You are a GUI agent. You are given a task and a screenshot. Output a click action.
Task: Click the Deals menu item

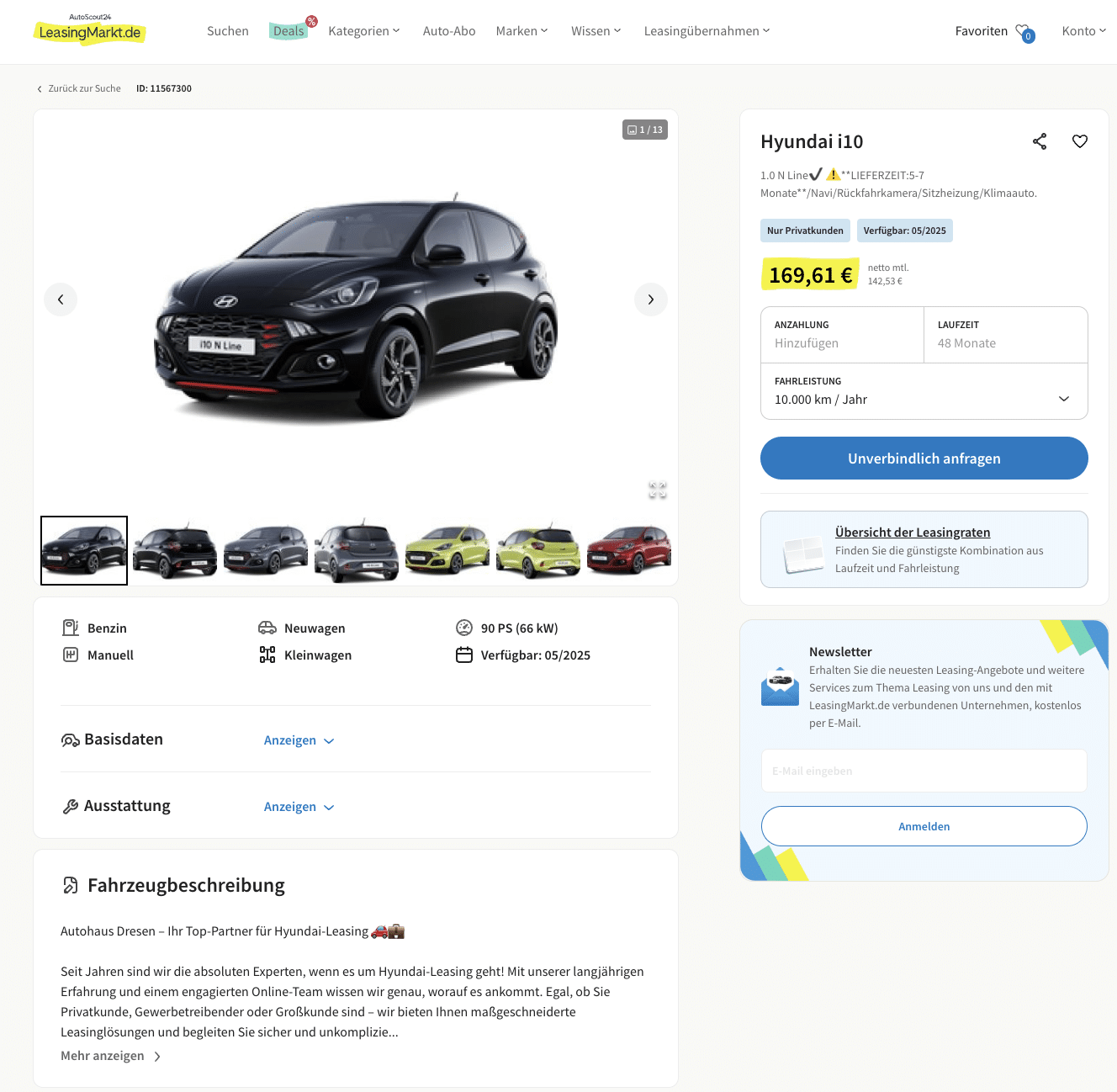[289, 31]
